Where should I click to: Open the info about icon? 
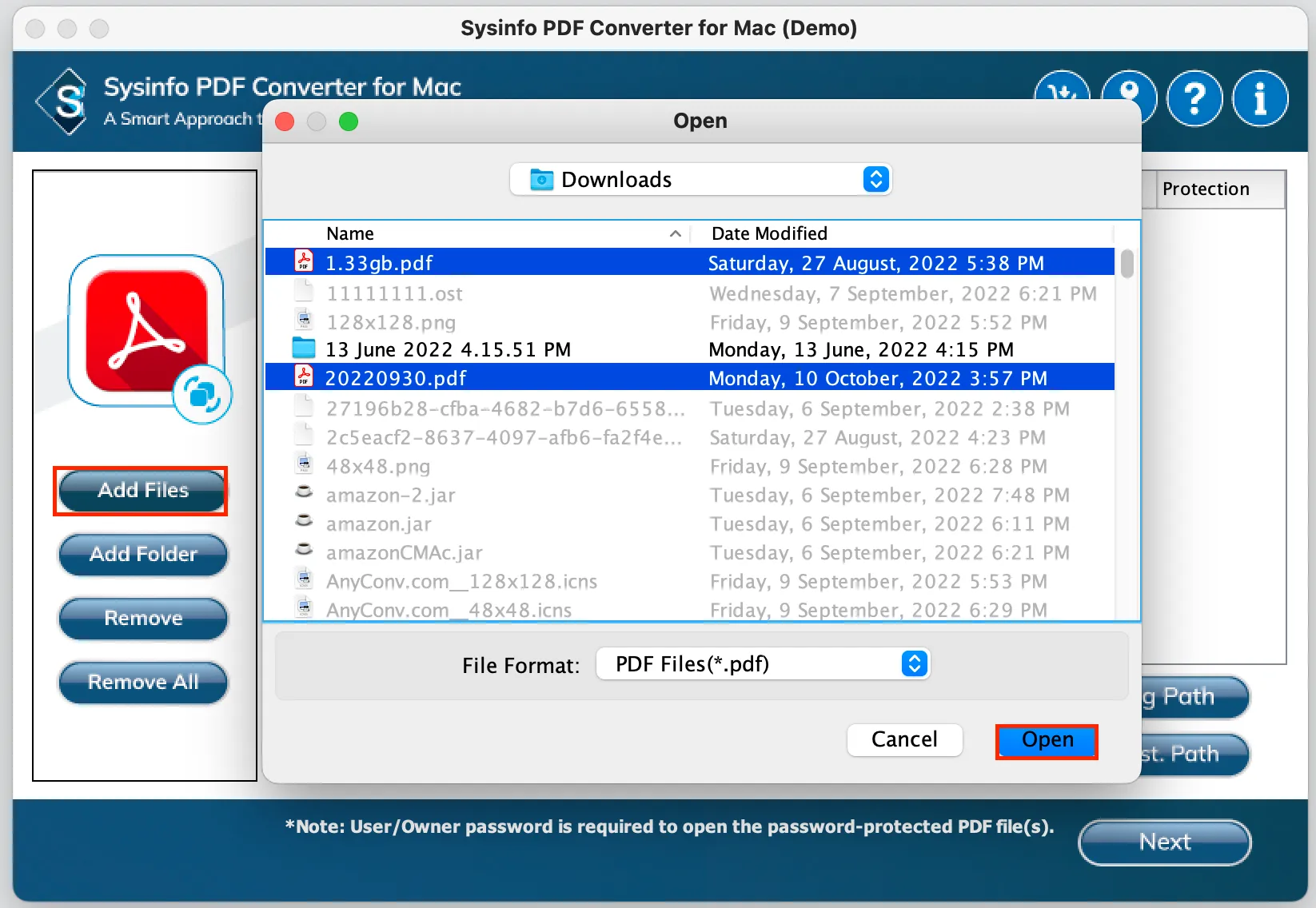point(1260,98)
